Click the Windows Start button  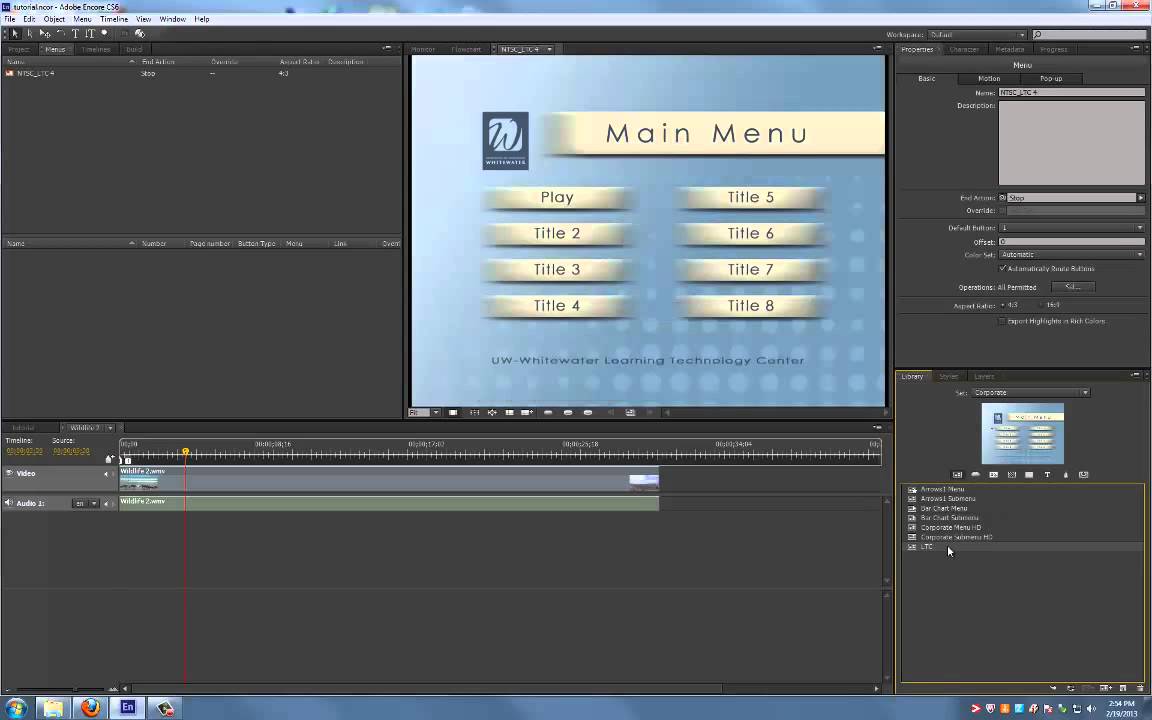point(15,708)
